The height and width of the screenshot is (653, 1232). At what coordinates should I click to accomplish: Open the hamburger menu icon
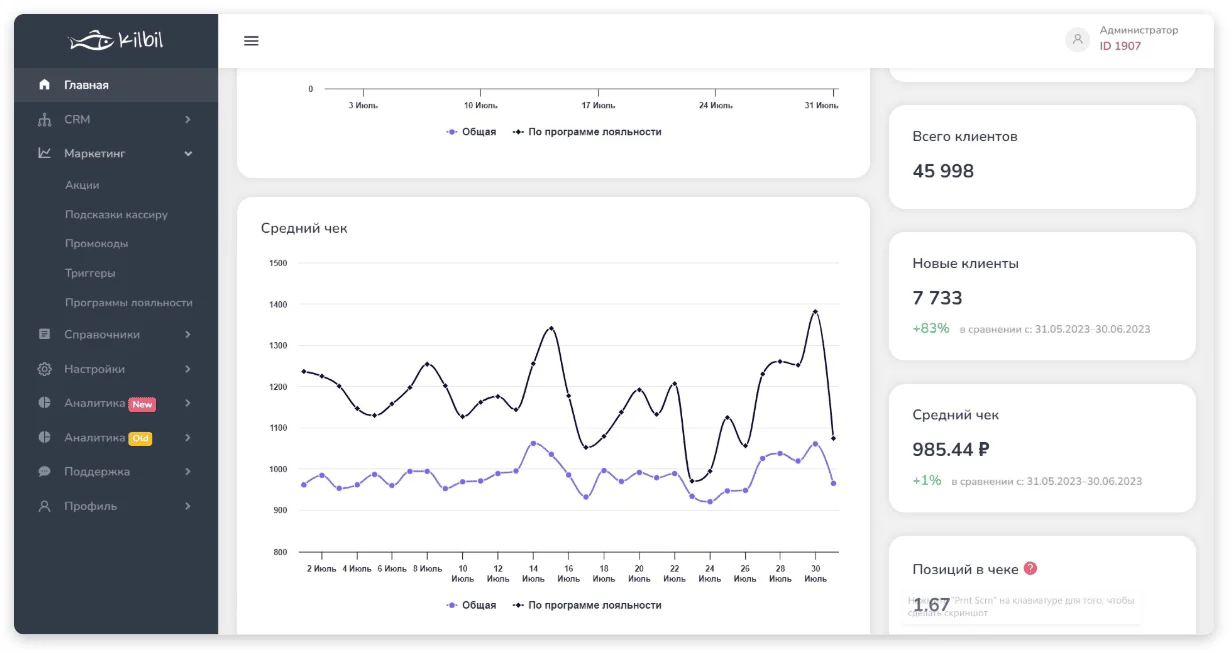point(251,41)
